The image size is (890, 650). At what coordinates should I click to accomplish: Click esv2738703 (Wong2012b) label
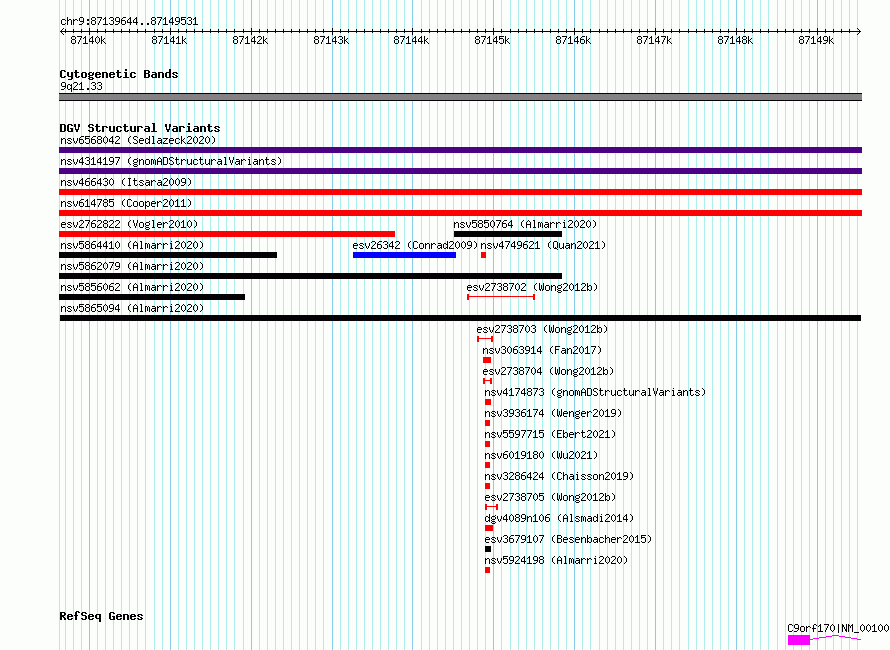[542, 329]
